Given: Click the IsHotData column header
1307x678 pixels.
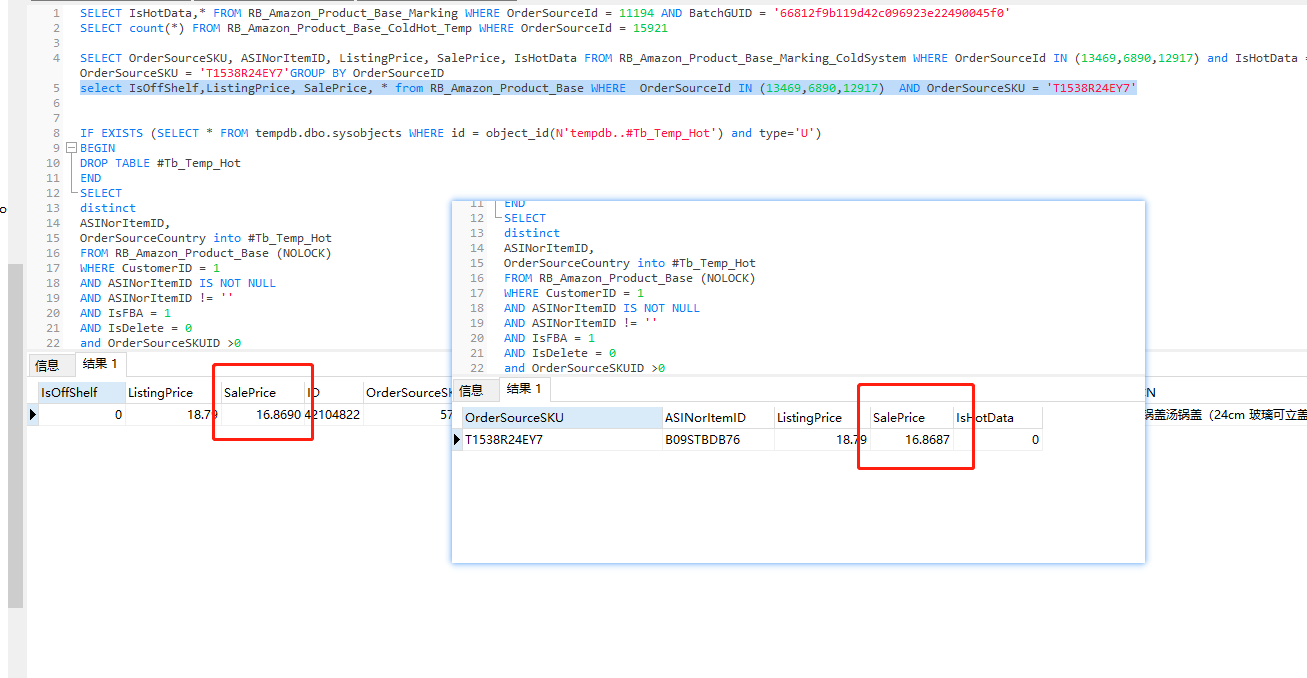Looking at the screenshot, I should click(x=998, y=417).
